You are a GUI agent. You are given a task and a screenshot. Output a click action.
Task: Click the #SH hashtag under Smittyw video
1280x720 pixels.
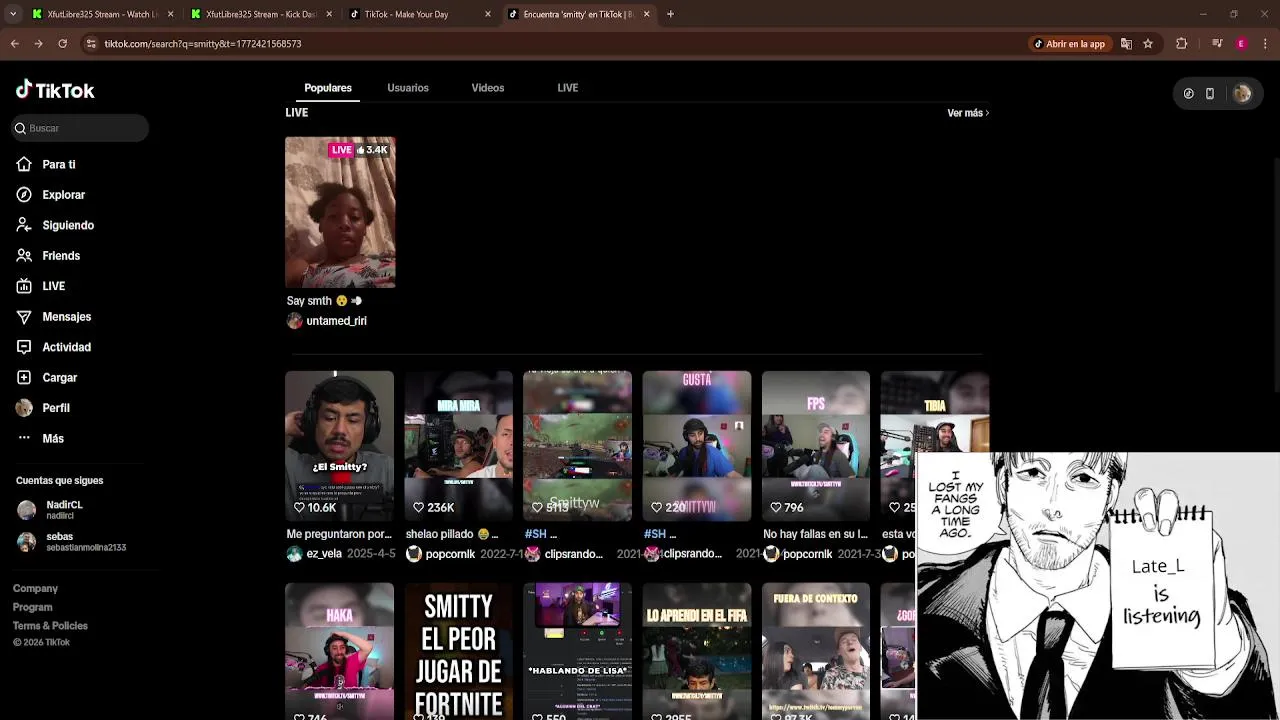click(x=535, y=534)
